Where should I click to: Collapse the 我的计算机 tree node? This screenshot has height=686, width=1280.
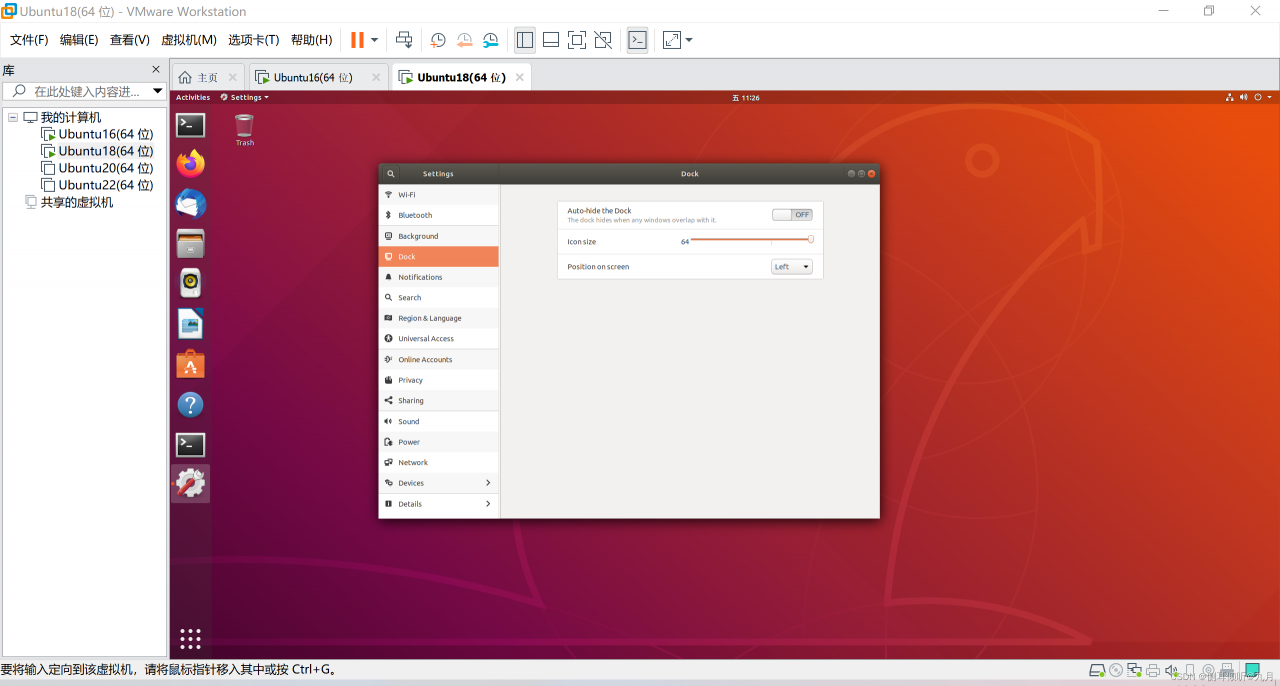tap(13, 117)
